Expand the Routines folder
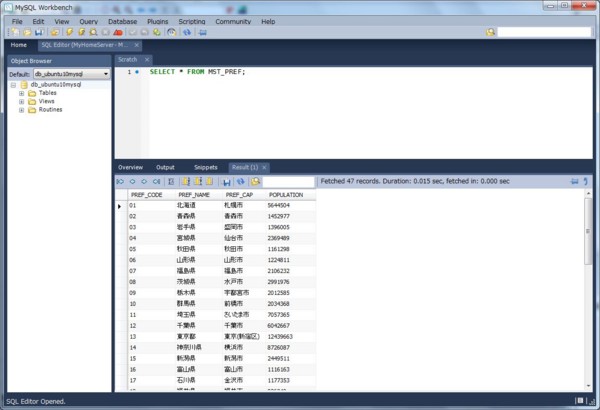 point(21,110)
